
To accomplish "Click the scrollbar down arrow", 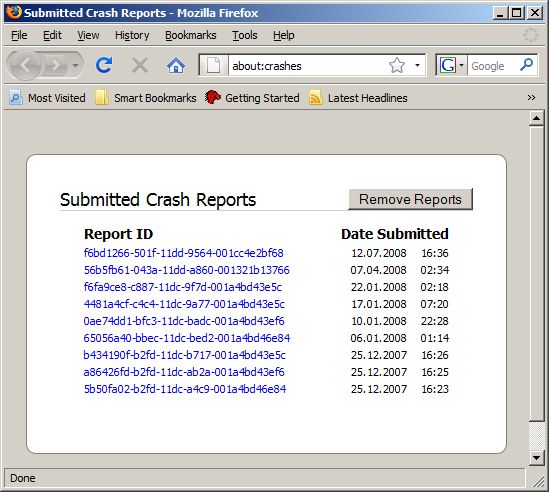I will click(x=536, y=457).
